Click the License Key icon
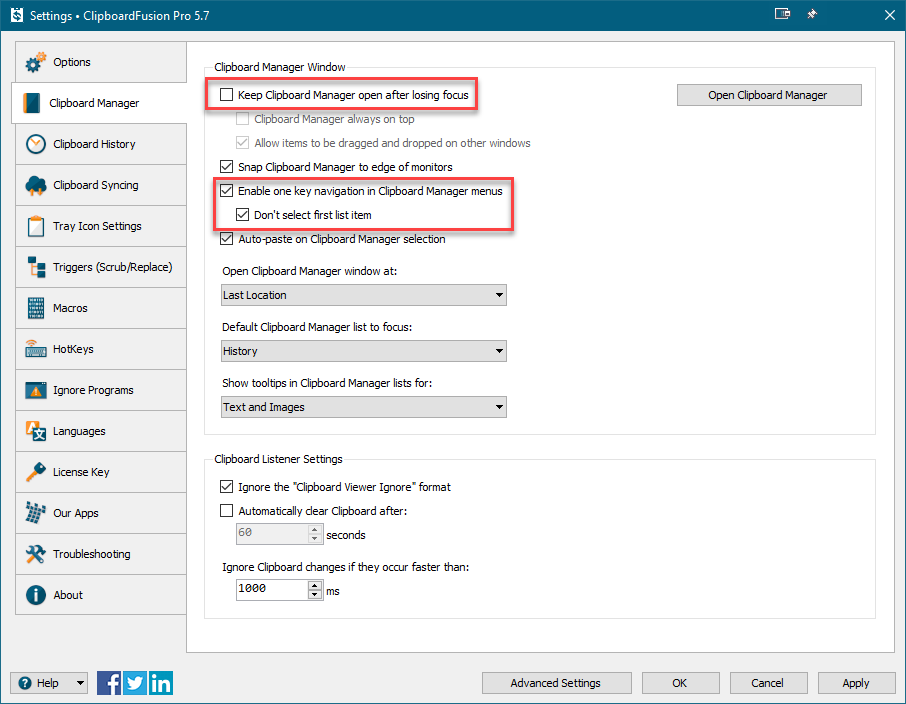 (36, 472)
